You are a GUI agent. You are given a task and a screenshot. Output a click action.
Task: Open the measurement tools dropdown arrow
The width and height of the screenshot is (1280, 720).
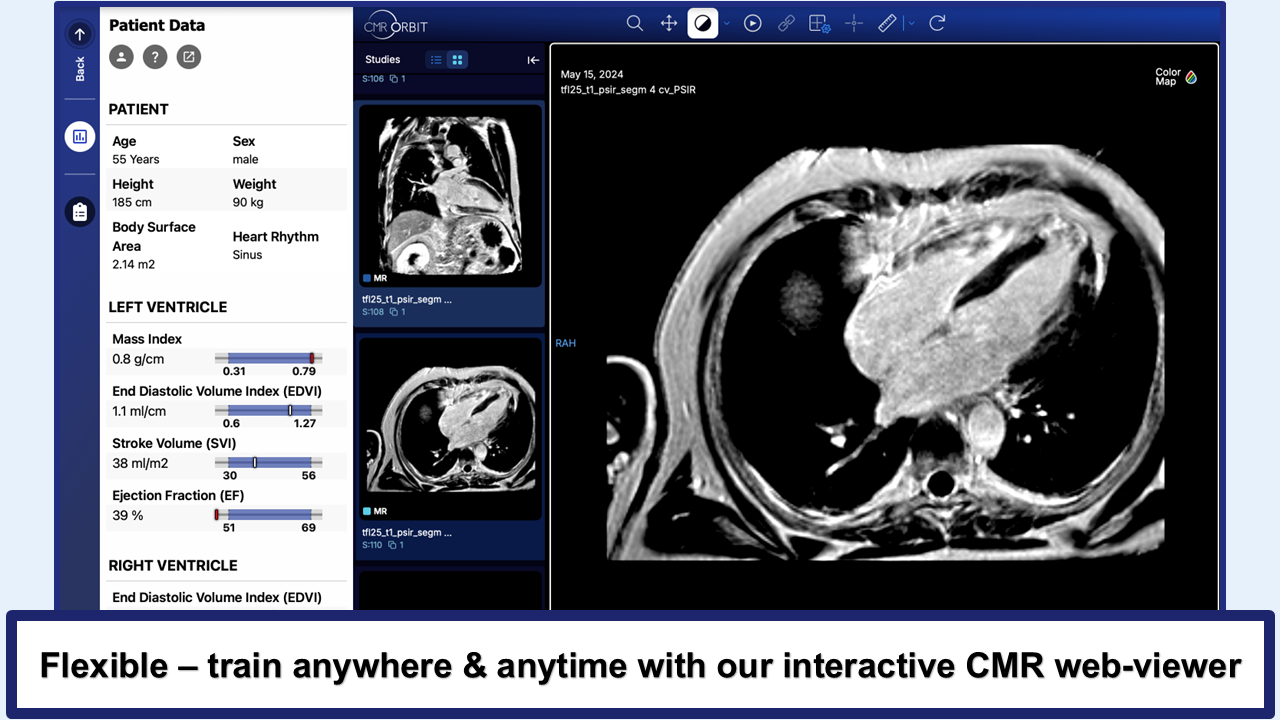(x=911, y=23)
